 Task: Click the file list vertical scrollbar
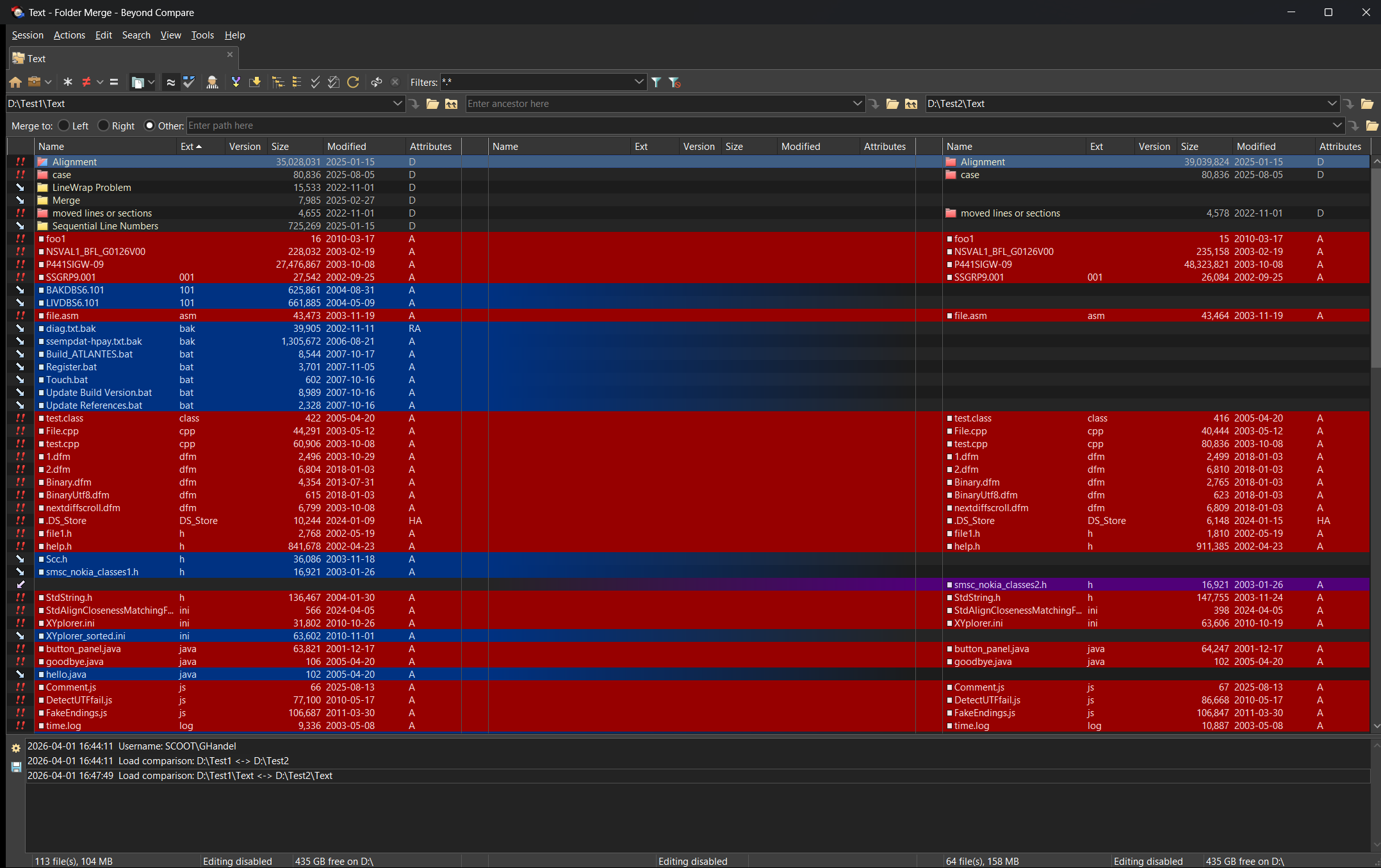(x=1375, y=268)
